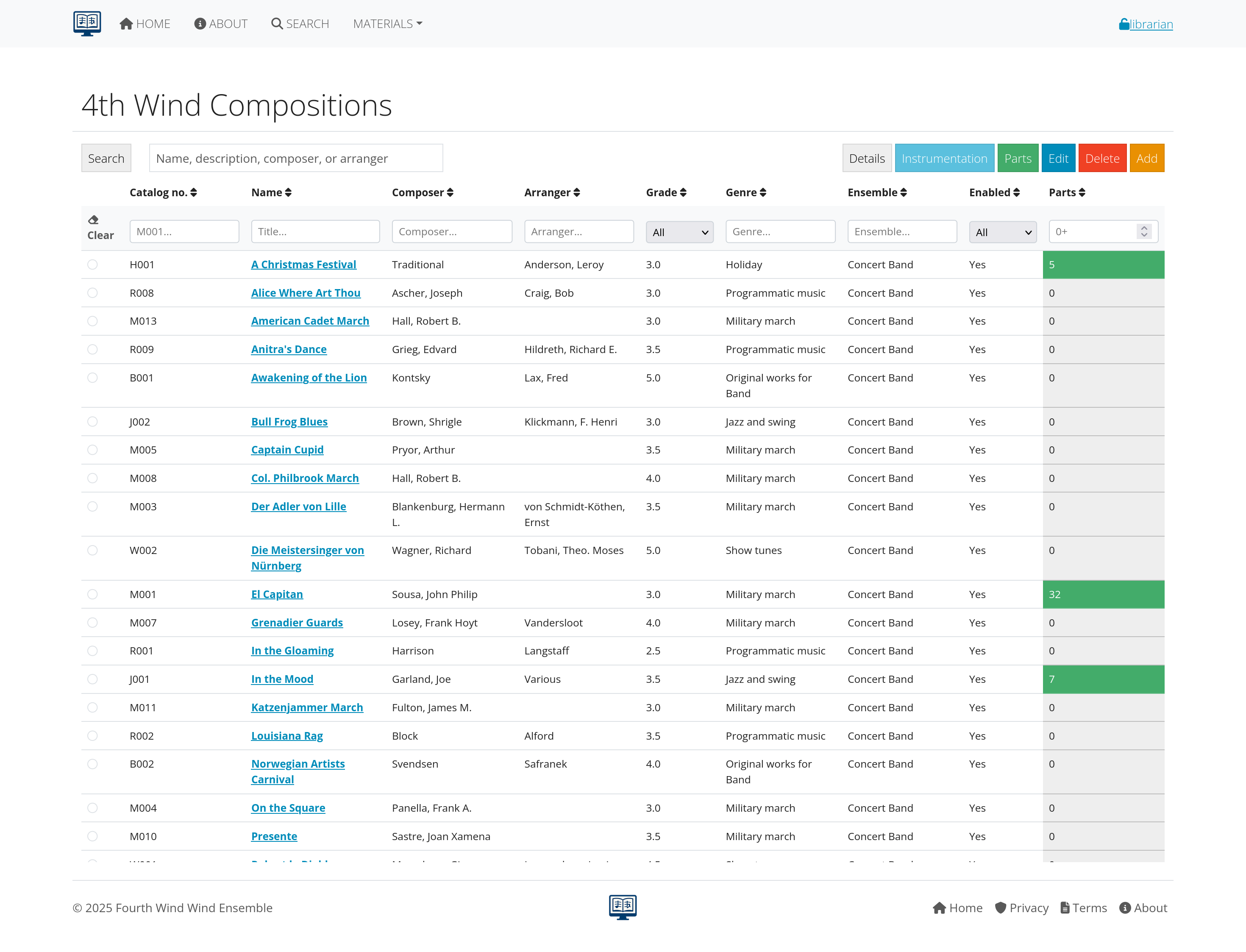The height and width of the screenshot is (952, 1246).
Task: Increase the Parts filter using its stepper
Action: point(1144,228)
